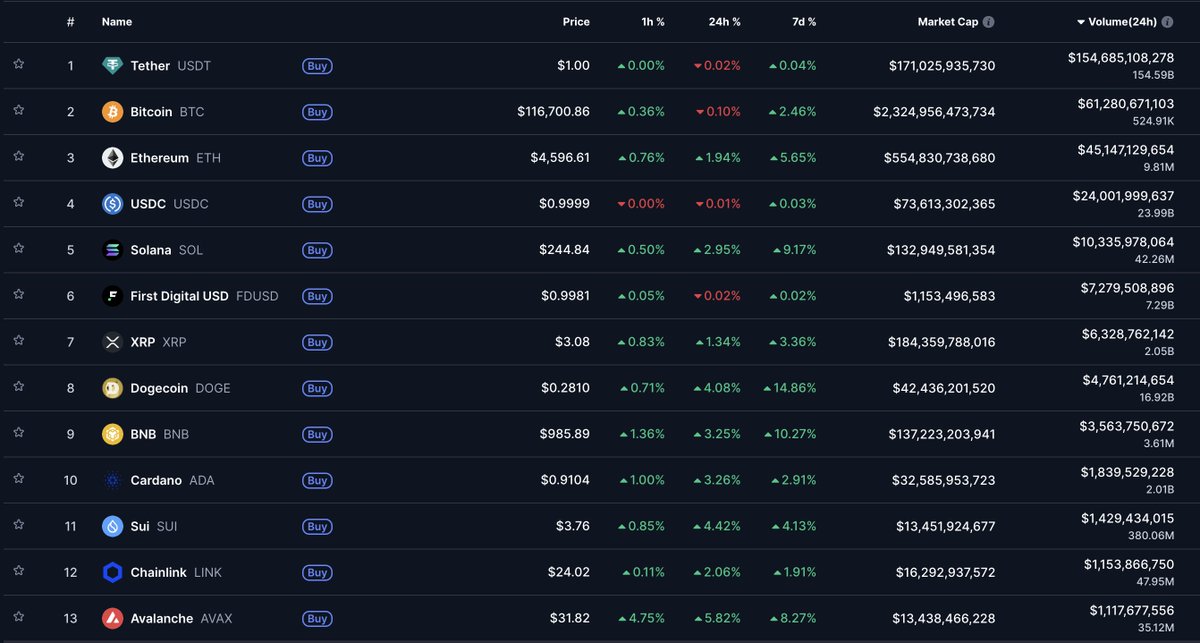The image size is (1200, 643).
Task: Show Market Cap info tooltip icon
Action: click(988, 22)
